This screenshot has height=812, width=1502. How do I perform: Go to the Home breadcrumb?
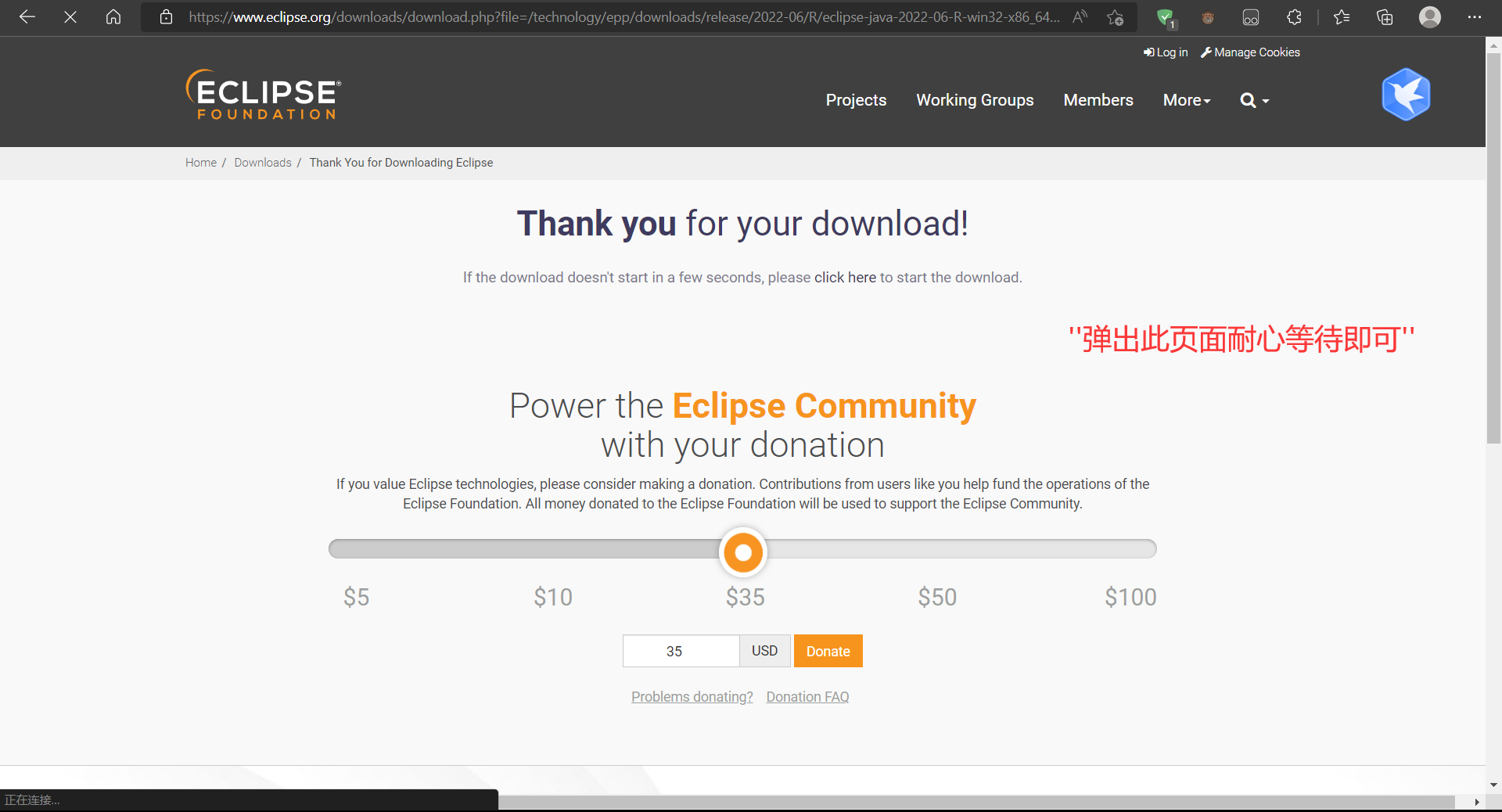pyautogui.click(x=201, y=163)
